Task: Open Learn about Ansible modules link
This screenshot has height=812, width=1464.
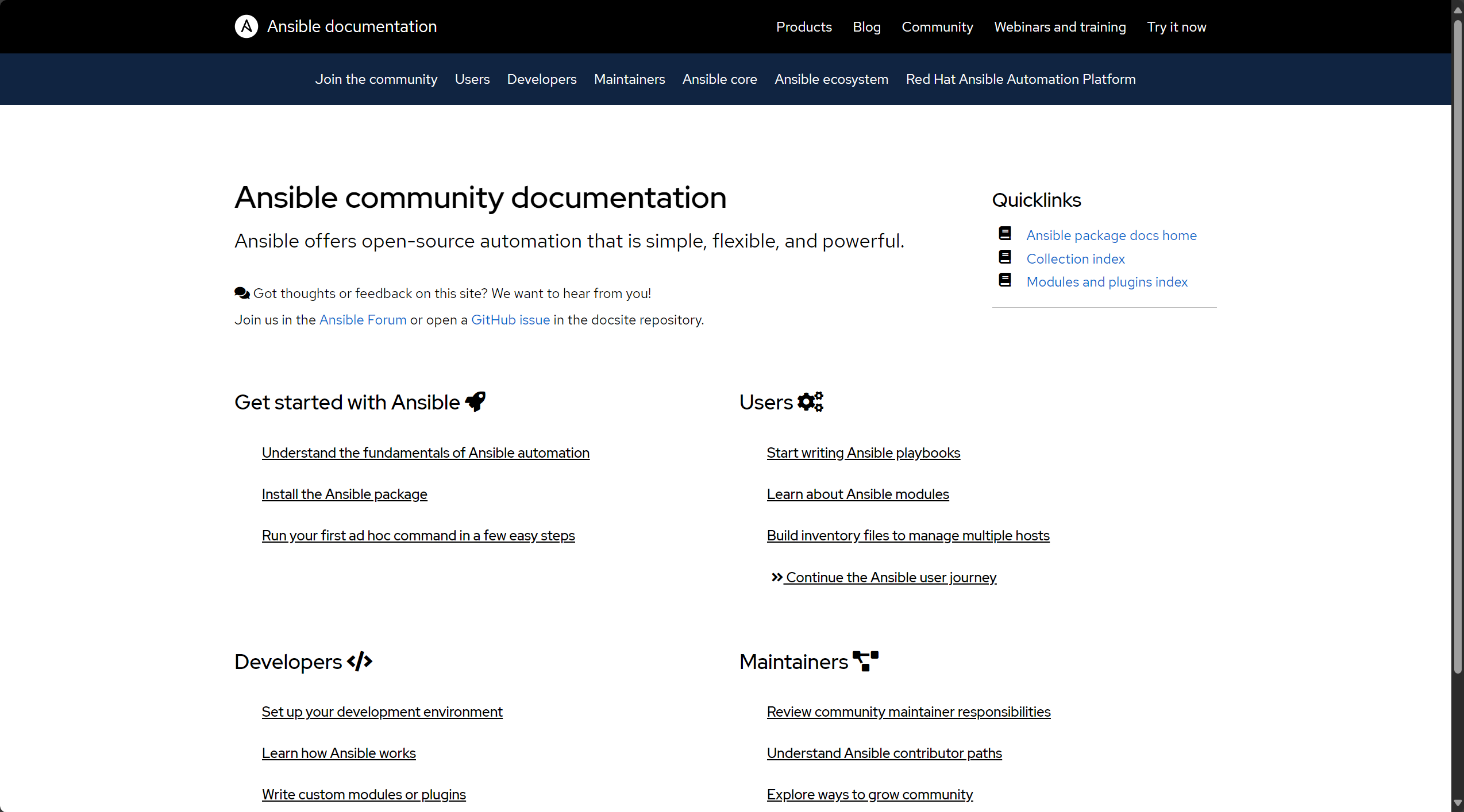Action: 858,494
